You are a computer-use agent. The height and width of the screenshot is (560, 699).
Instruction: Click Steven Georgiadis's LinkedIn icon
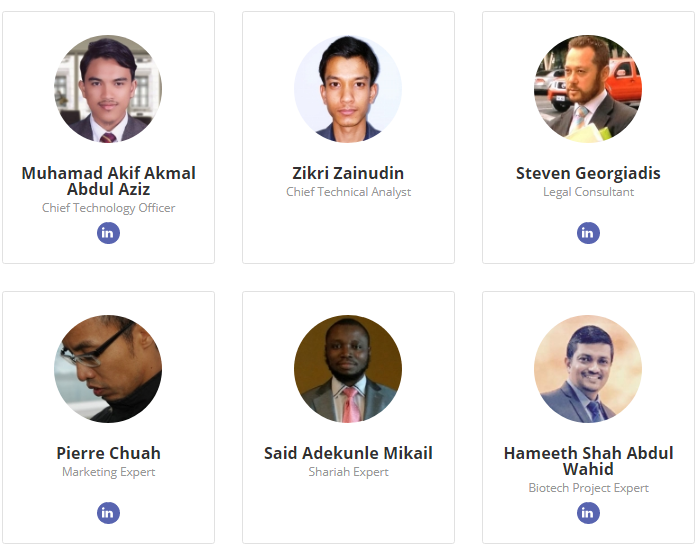coord(588,233)
